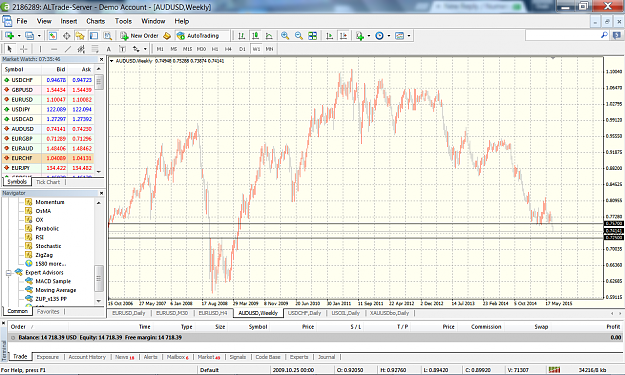625x375 pixels.
Task: Switch to the Tick Chart tab
Action: point(48,182)
